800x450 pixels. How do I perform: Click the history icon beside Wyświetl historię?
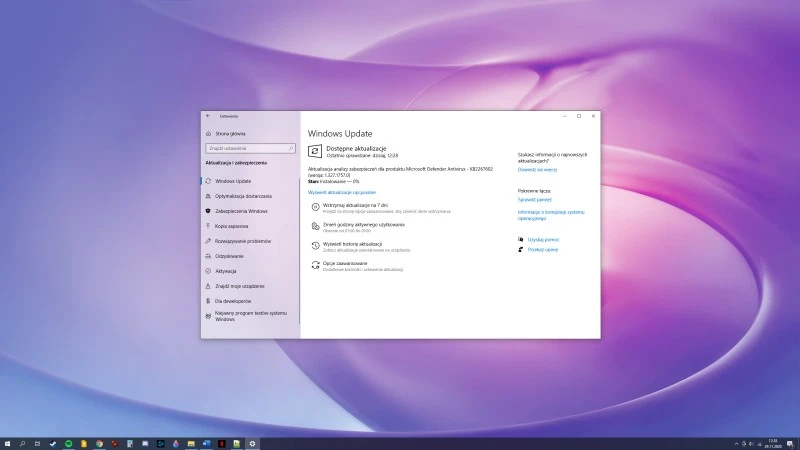315,246
